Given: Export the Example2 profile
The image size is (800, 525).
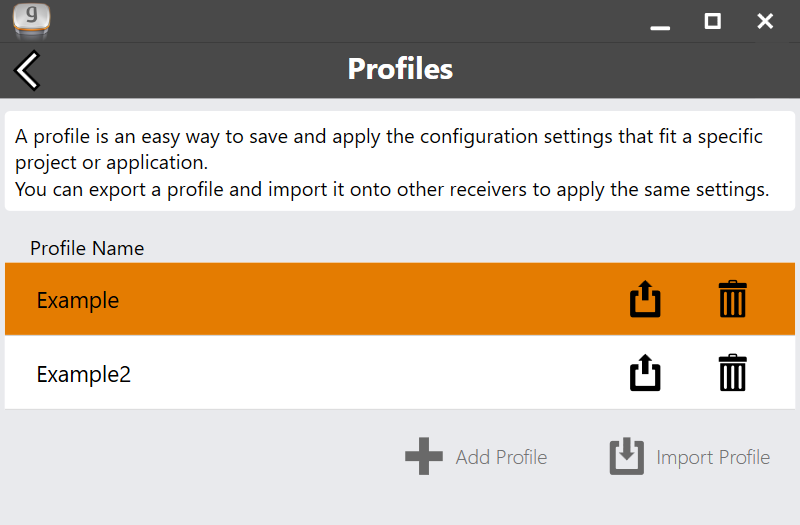Looking at the screenshot, I should [645, 373].
